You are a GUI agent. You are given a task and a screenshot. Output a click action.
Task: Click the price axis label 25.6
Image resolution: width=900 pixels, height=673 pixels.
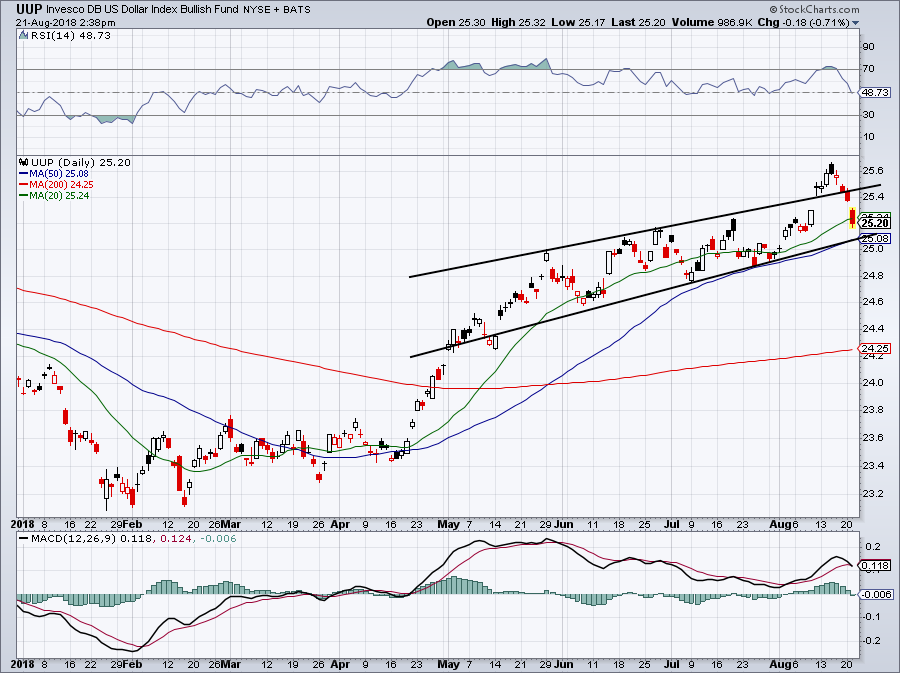(x=872, y=170)
